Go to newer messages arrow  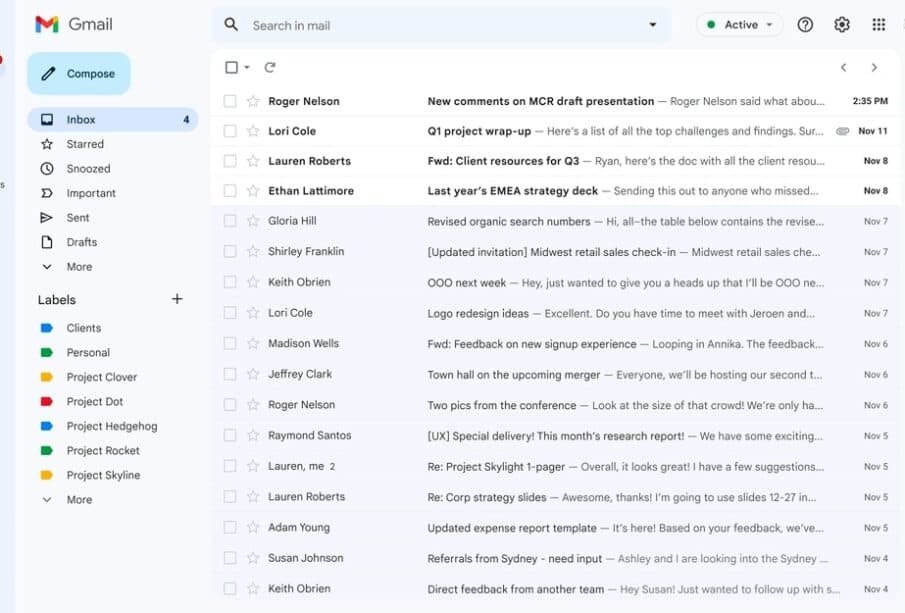point(843,68)
